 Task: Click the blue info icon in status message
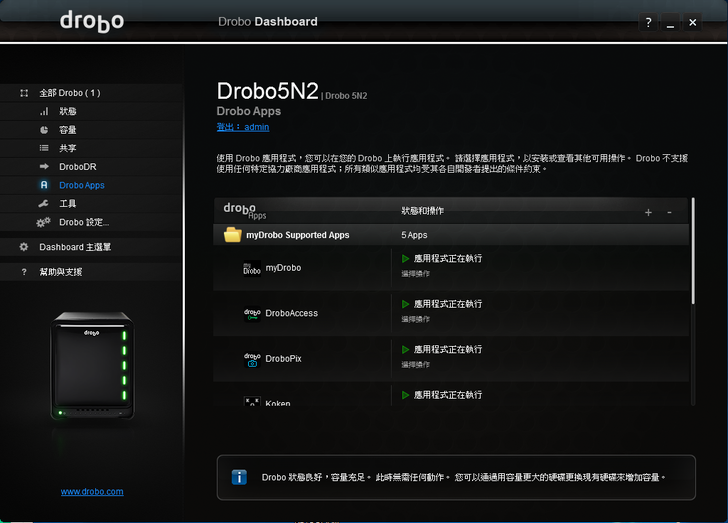pos(239,477)
